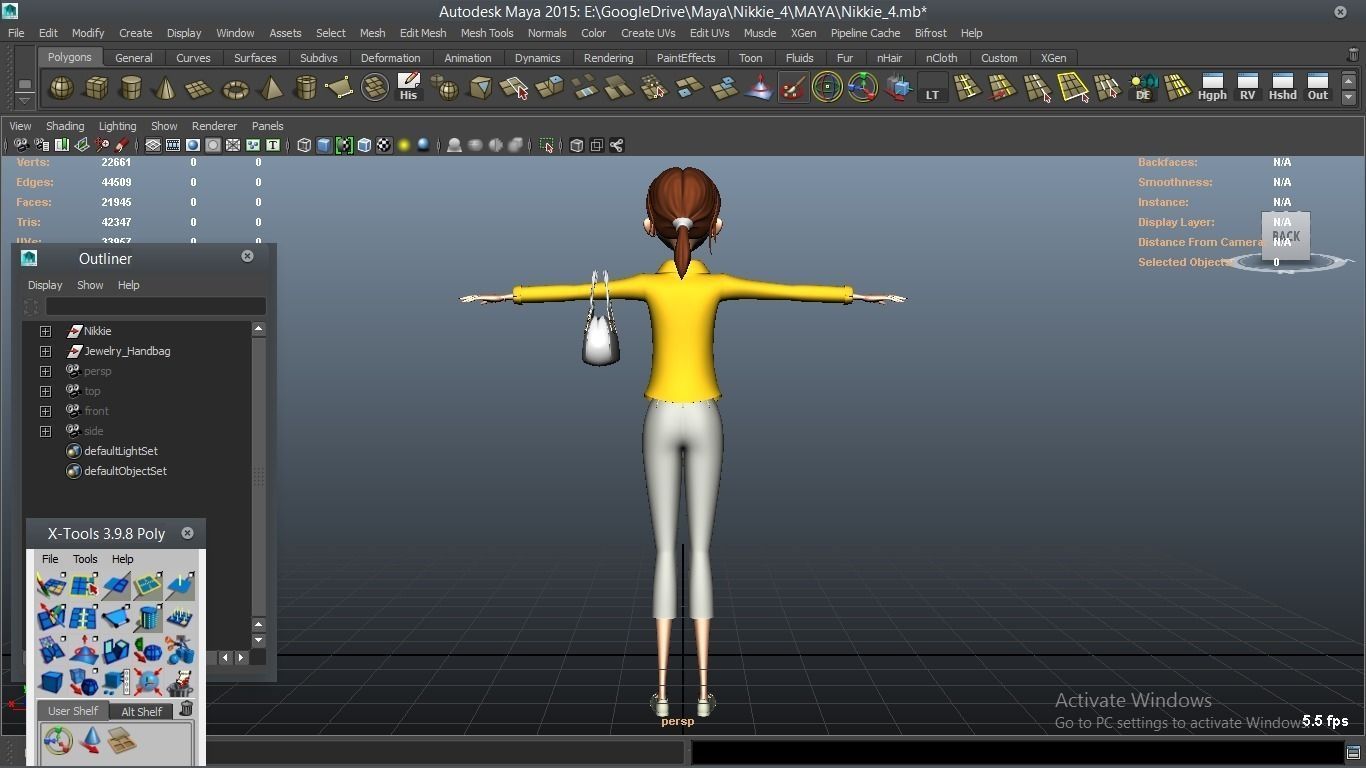The width and height of the screenshot is (1366, 768).
Task: Click the MEL command line input field
Action: [x=445, y=752]
